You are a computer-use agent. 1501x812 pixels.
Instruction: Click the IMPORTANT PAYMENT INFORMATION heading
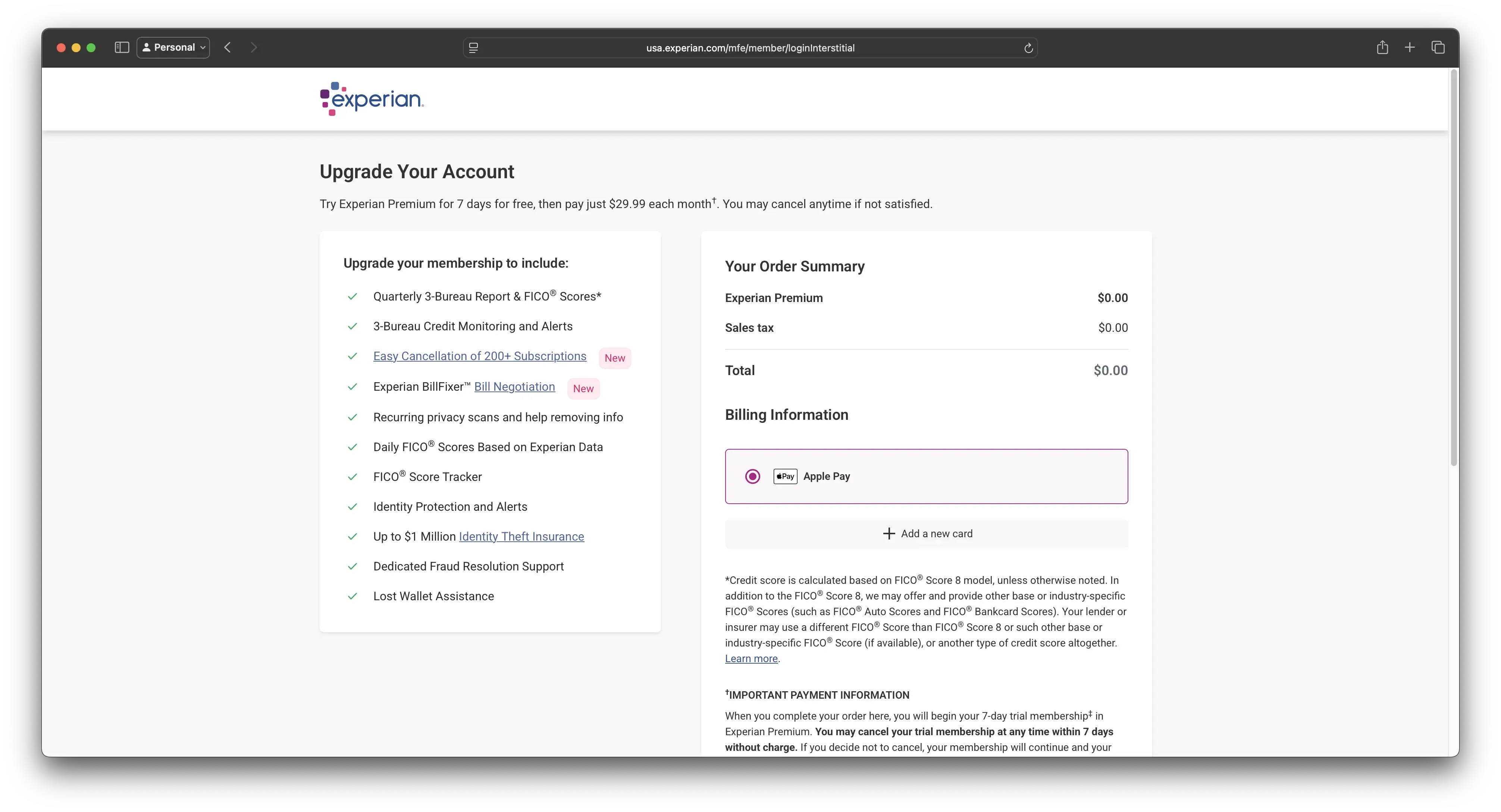point(817,695)
